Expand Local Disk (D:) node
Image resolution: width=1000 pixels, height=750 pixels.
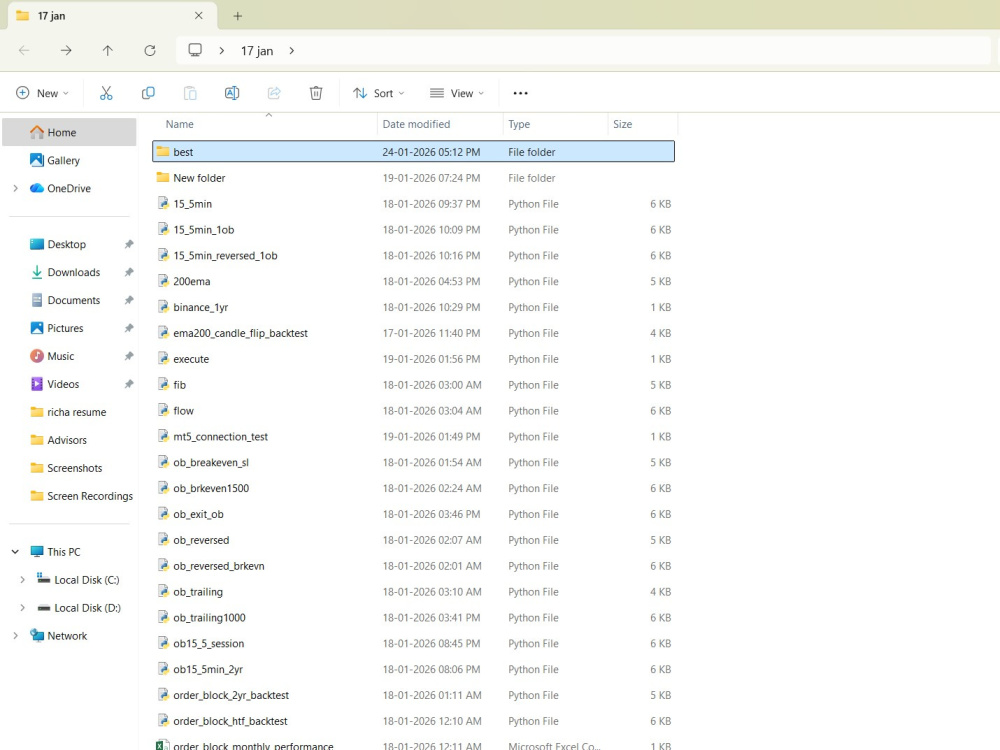click(22, 608)
